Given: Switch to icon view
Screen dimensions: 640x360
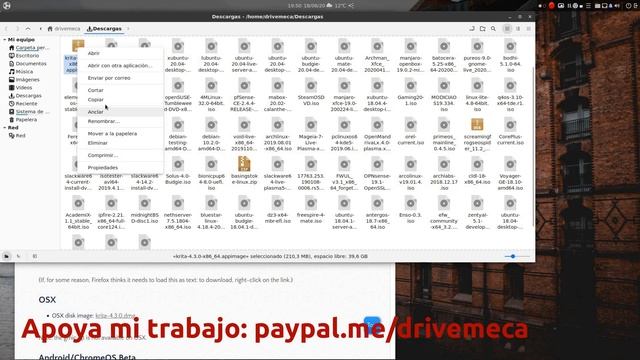Looking at the screenshot, I should (x=507, y=29).
